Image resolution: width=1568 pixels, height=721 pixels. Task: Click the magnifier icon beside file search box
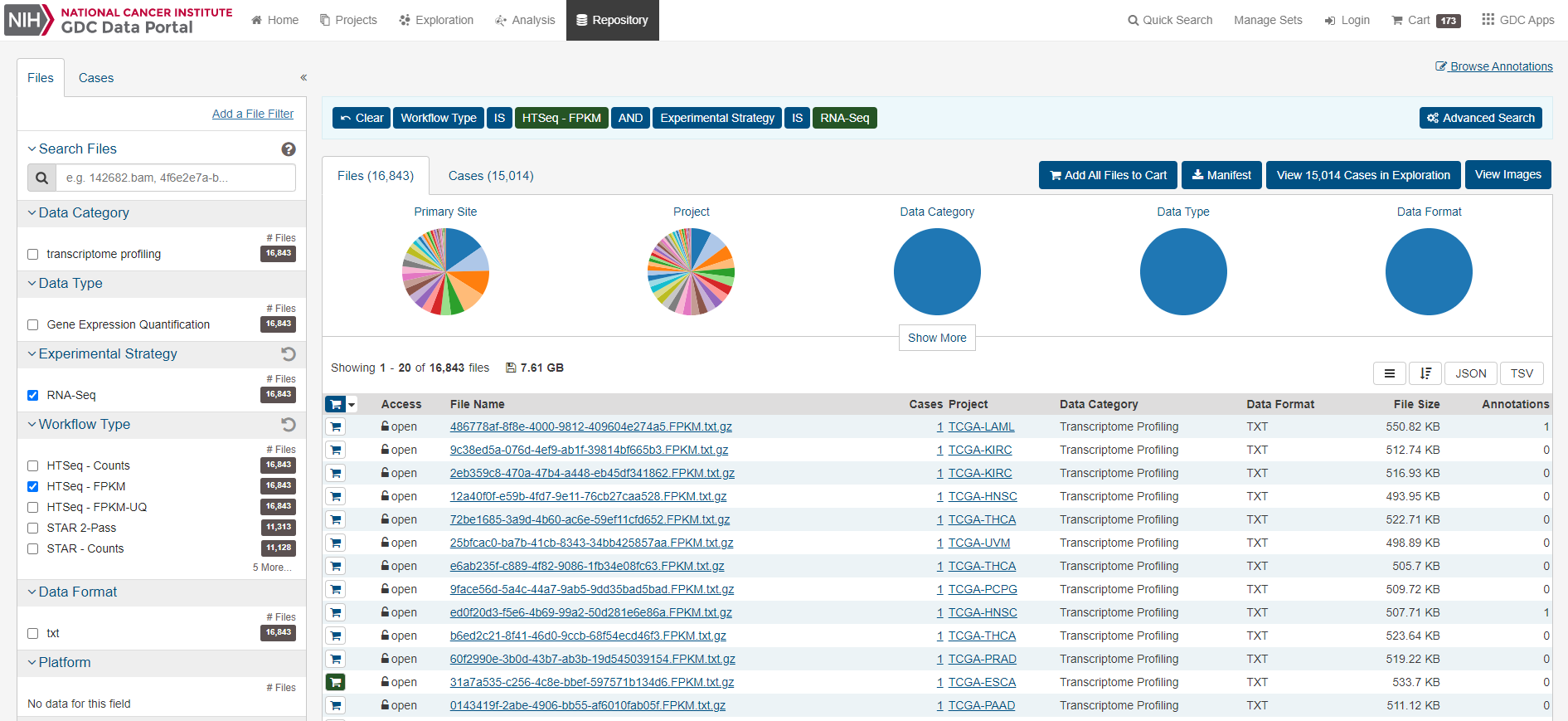[41, 178]
